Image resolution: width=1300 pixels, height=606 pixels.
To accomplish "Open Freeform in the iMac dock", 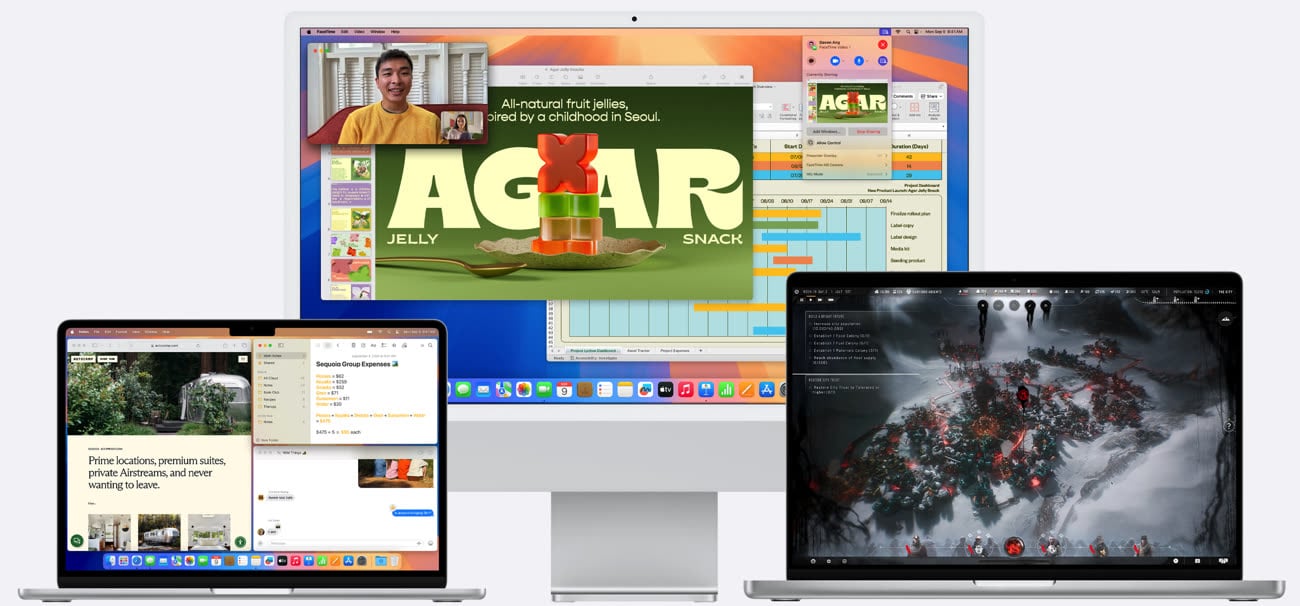I will [646, 389].
